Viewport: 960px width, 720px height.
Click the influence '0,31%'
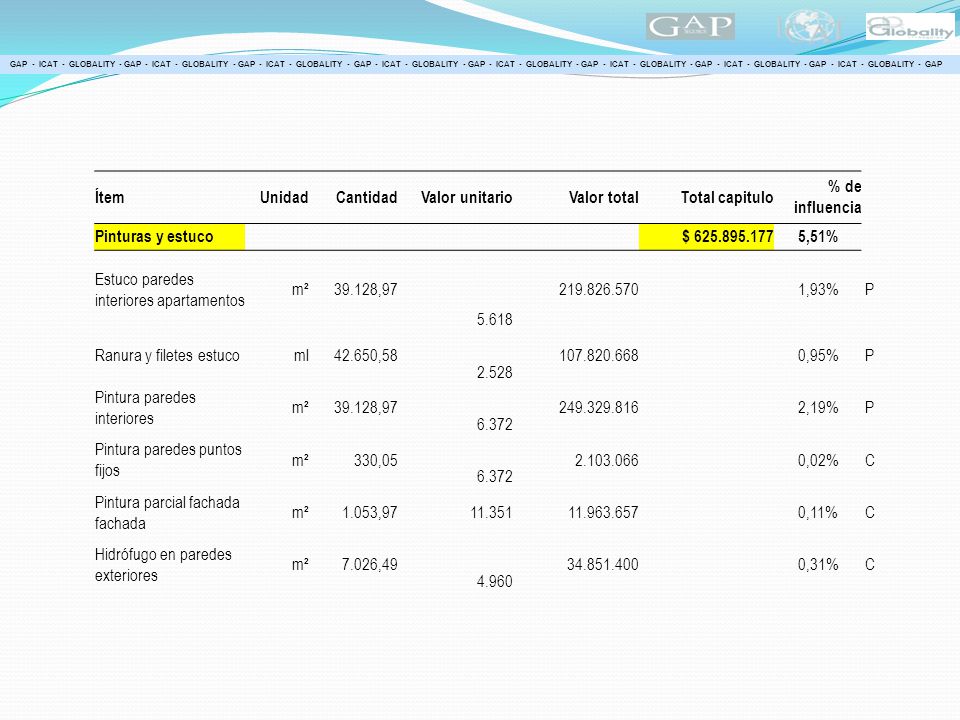(x=818, y=564)
